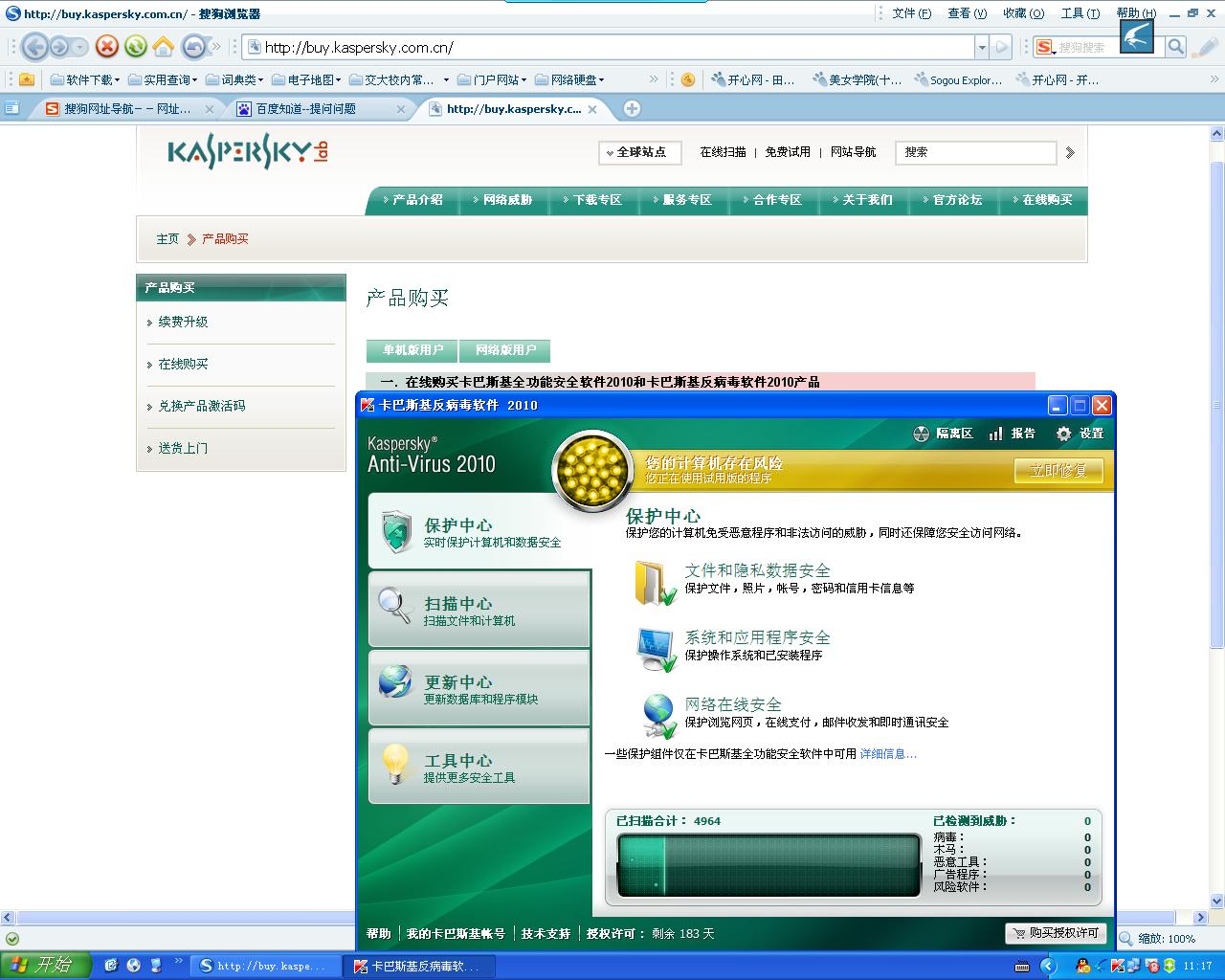Image resolution: width=1225 pixels, height=980 pixels.
Task: Expand 电子地图 bookmark folder
Action: coord(305,79)
